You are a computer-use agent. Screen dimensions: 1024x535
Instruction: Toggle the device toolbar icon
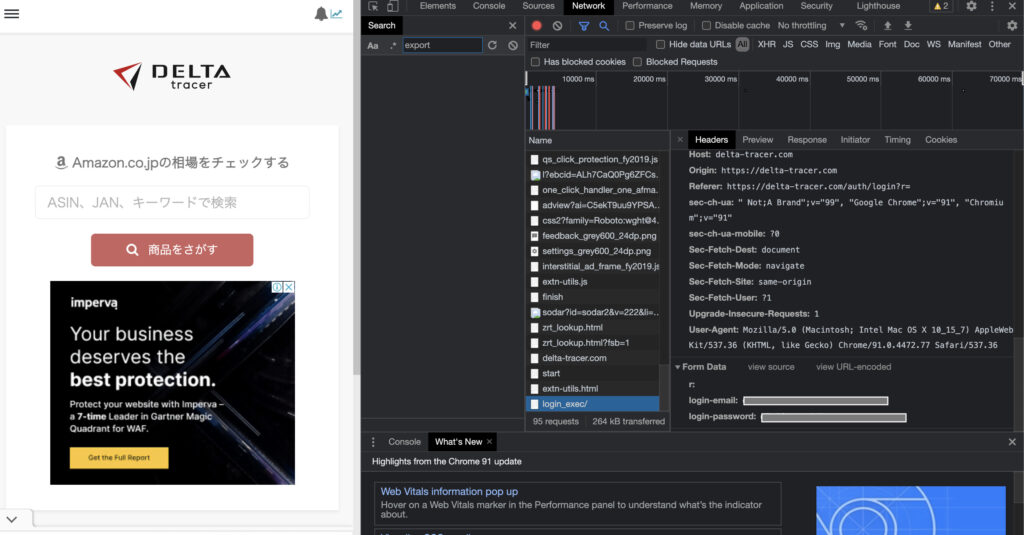coord(392,6)
